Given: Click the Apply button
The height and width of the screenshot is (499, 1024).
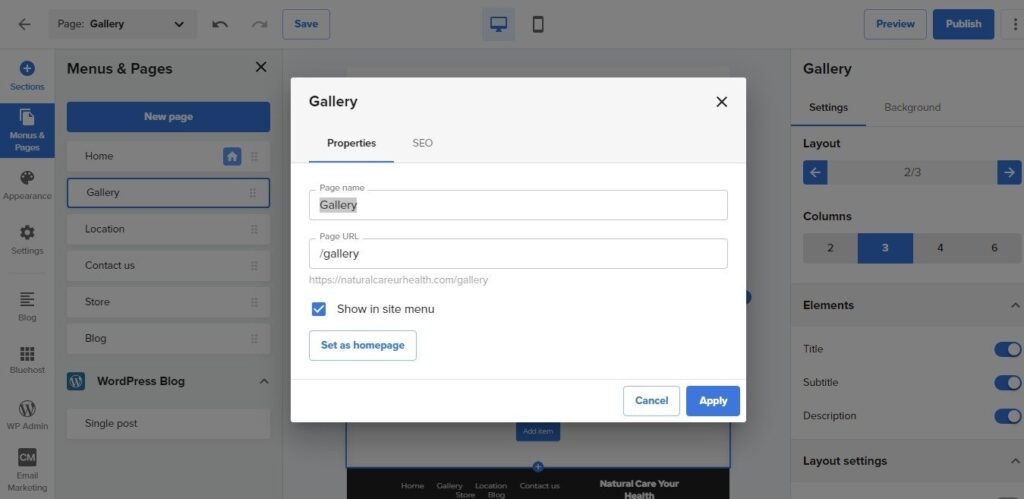Looking at the screenshot, I should pos(712,400).
